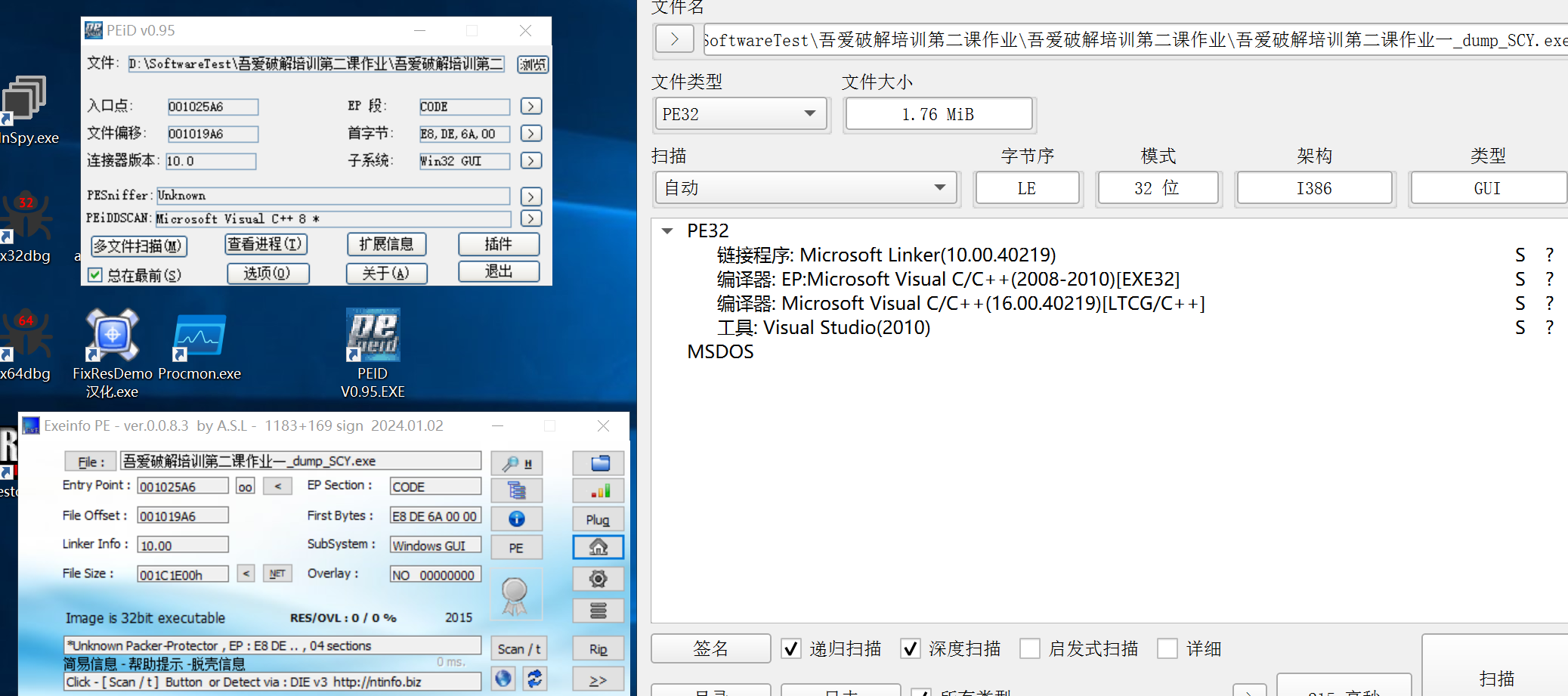
Task: Click PEiD arrow button beside PEiDDSCAN field
Action: point(531,218)
